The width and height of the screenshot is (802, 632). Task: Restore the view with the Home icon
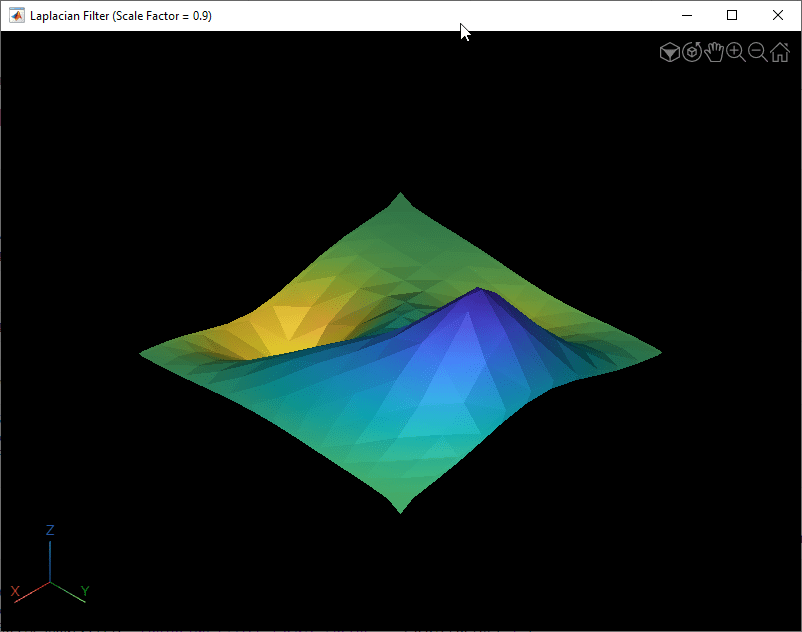pyautogui.click(x=779, y=52)
